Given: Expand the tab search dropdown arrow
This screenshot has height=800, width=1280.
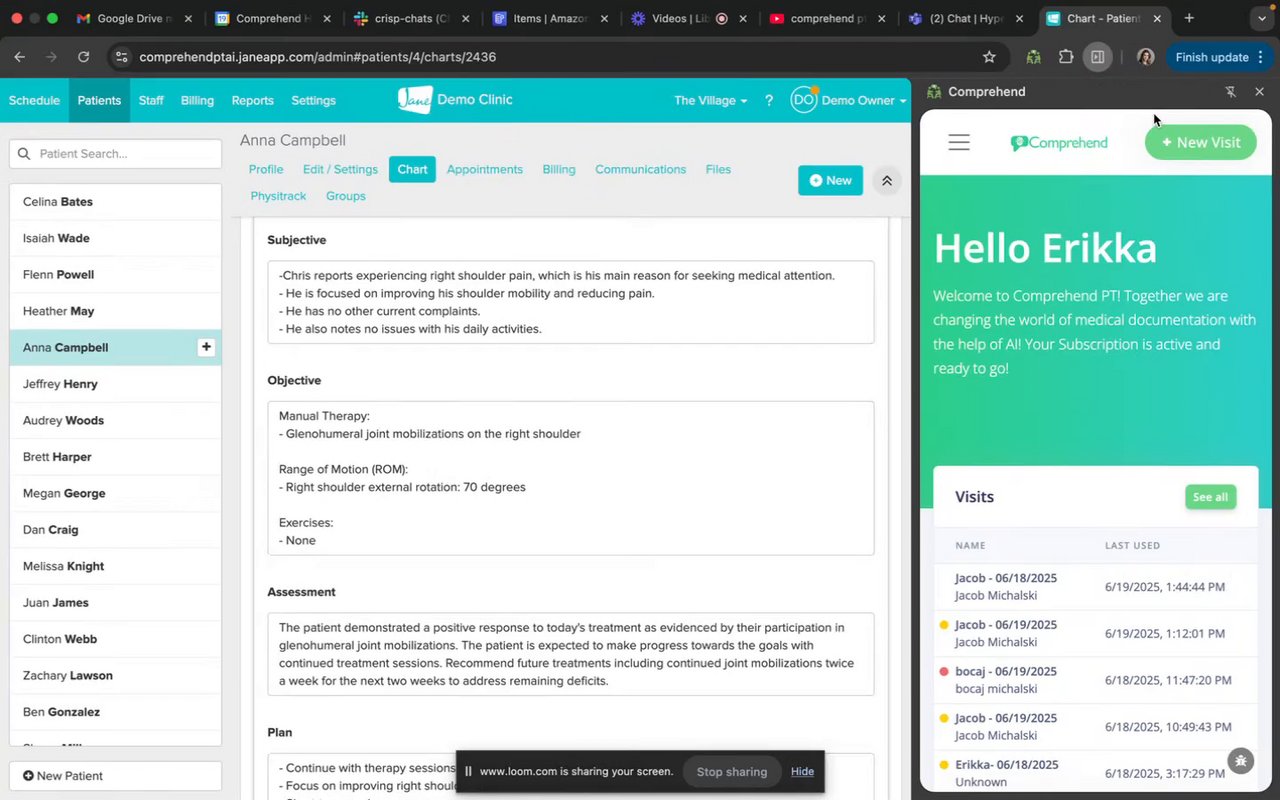Looking at the screenshot, I should 1261,18.
